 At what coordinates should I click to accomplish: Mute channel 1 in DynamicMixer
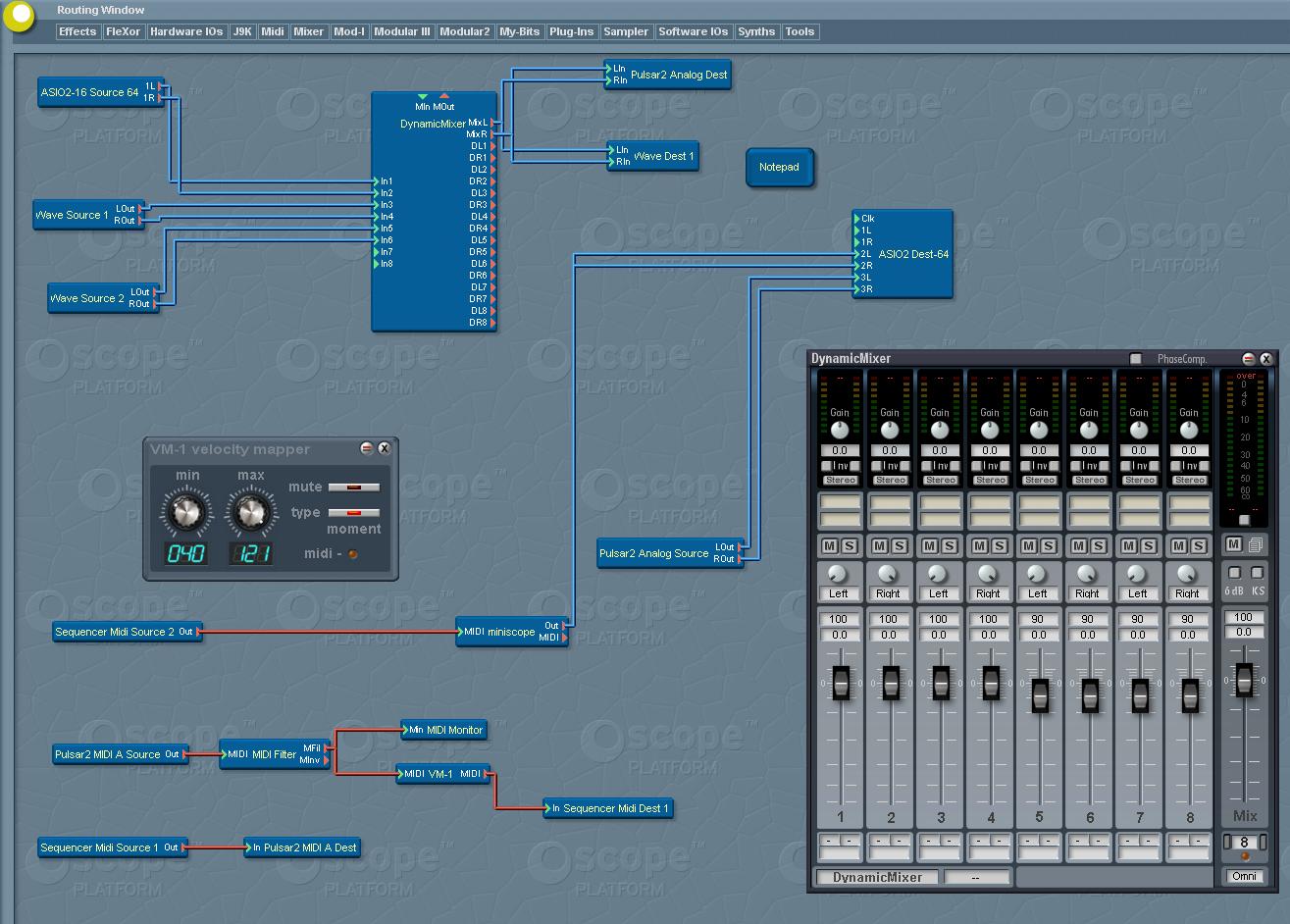[x=830, y=546]
